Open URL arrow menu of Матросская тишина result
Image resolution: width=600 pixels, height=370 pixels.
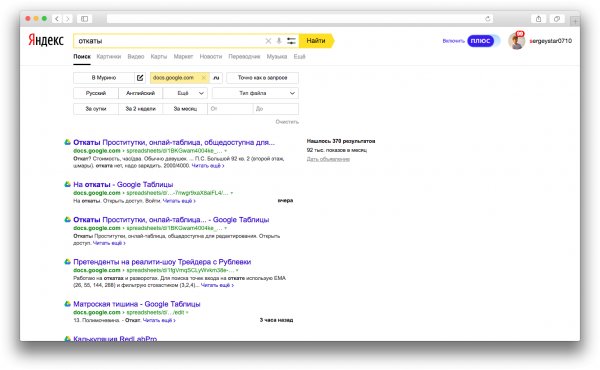(187, 313)
